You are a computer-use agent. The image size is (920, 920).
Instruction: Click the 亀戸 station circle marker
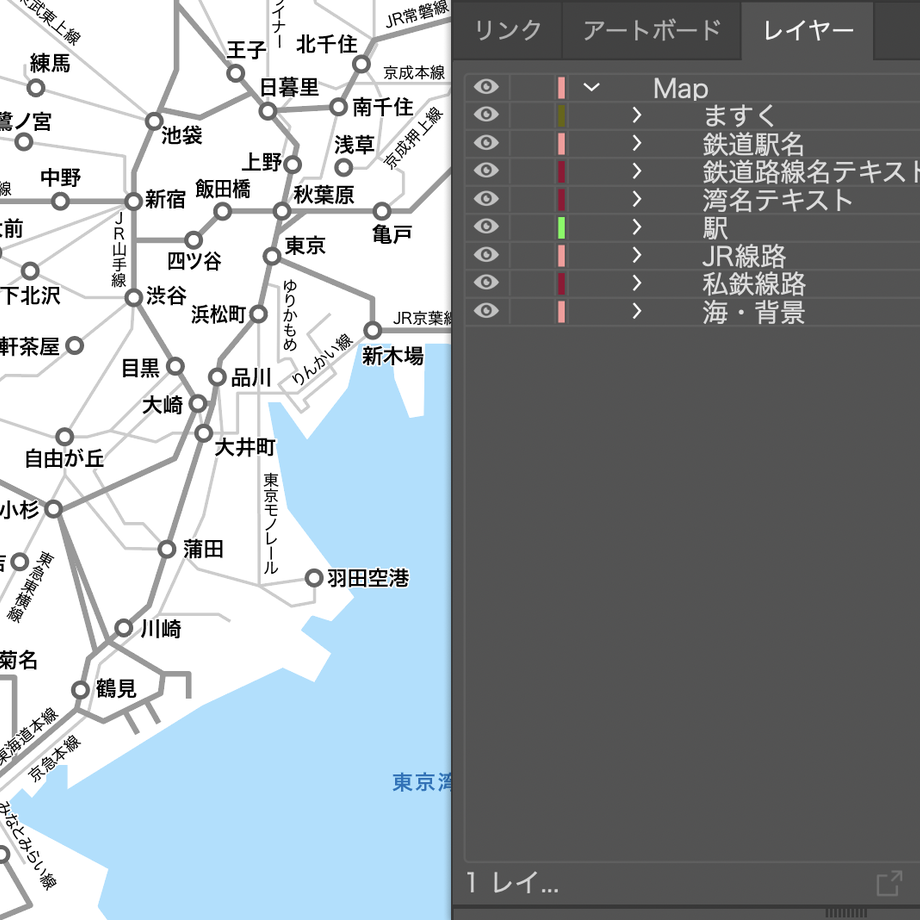381,211
